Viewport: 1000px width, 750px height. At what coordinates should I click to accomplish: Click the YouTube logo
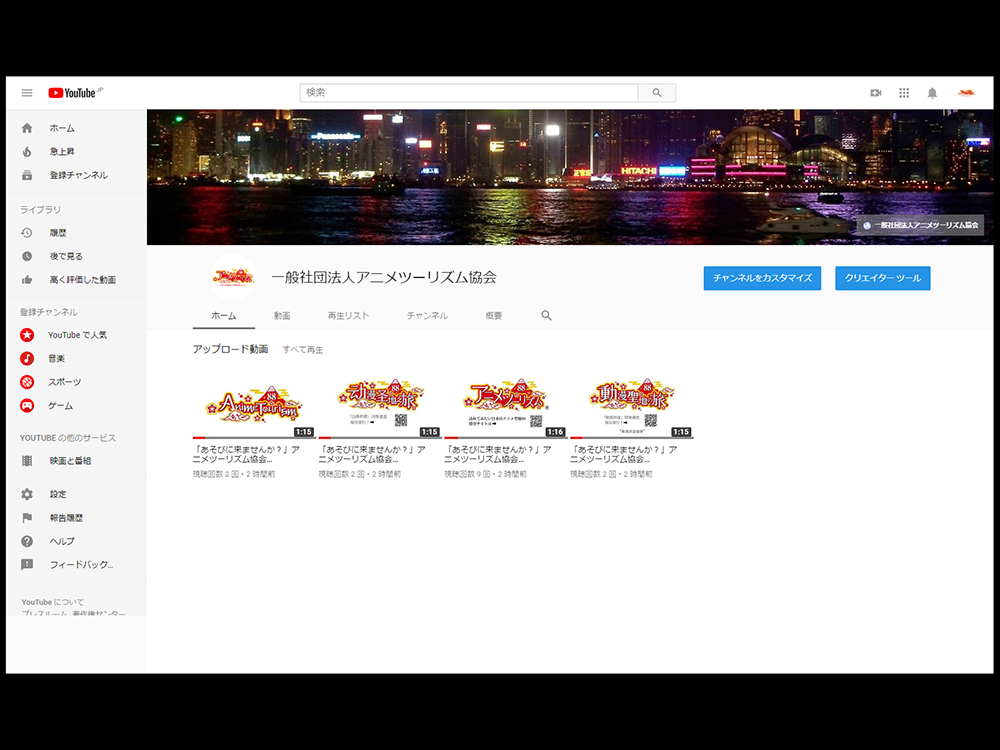(71, 92)
